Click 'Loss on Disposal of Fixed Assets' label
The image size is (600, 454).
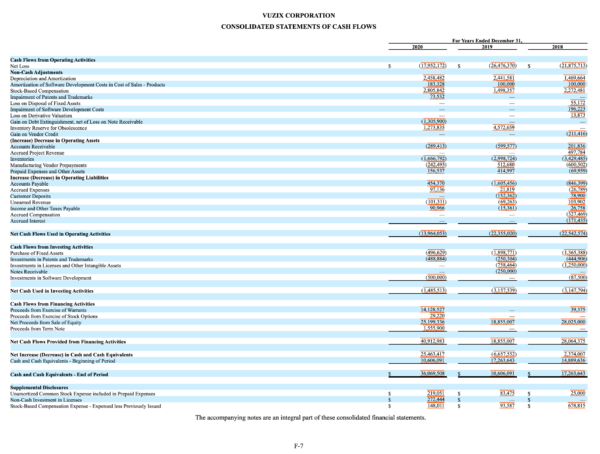point(45,103)
